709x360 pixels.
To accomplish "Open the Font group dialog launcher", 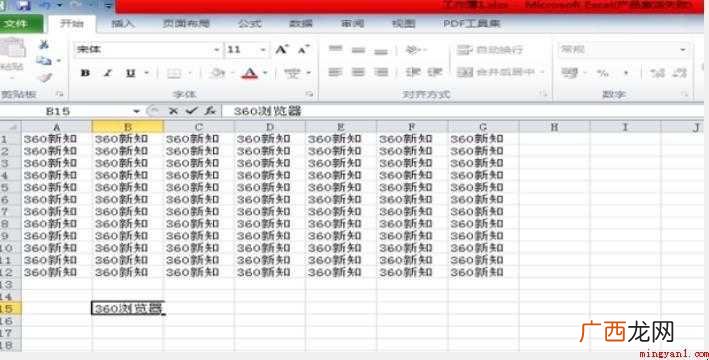I will click(309, 94).
